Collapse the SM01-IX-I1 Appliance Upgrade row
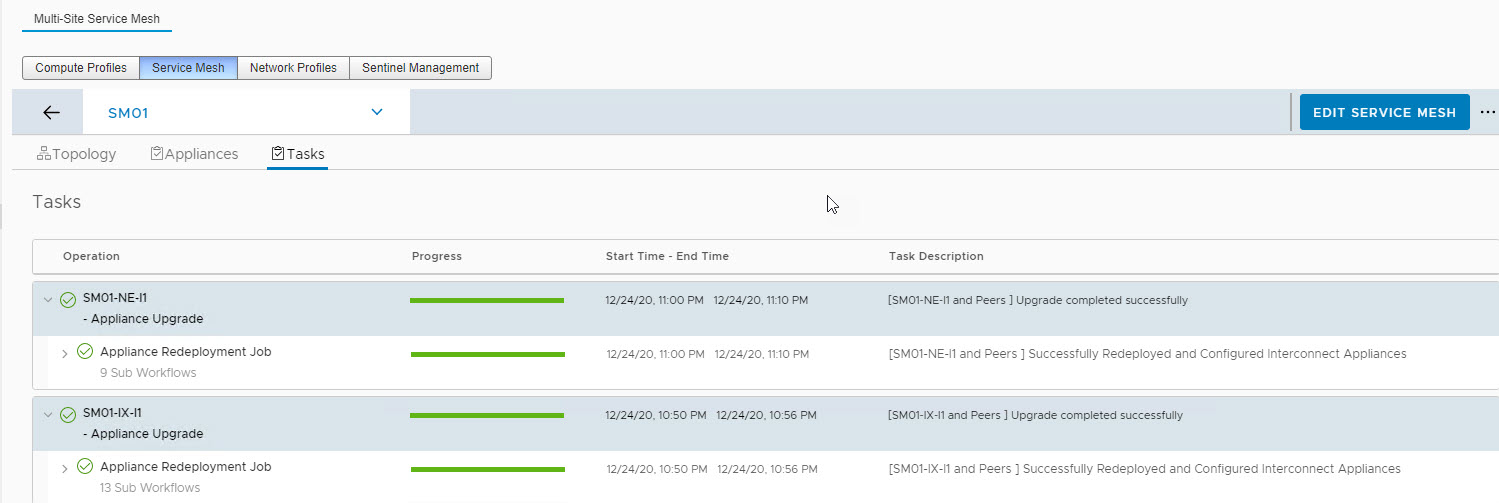The image size is (1499, 503). click(47, 414)
